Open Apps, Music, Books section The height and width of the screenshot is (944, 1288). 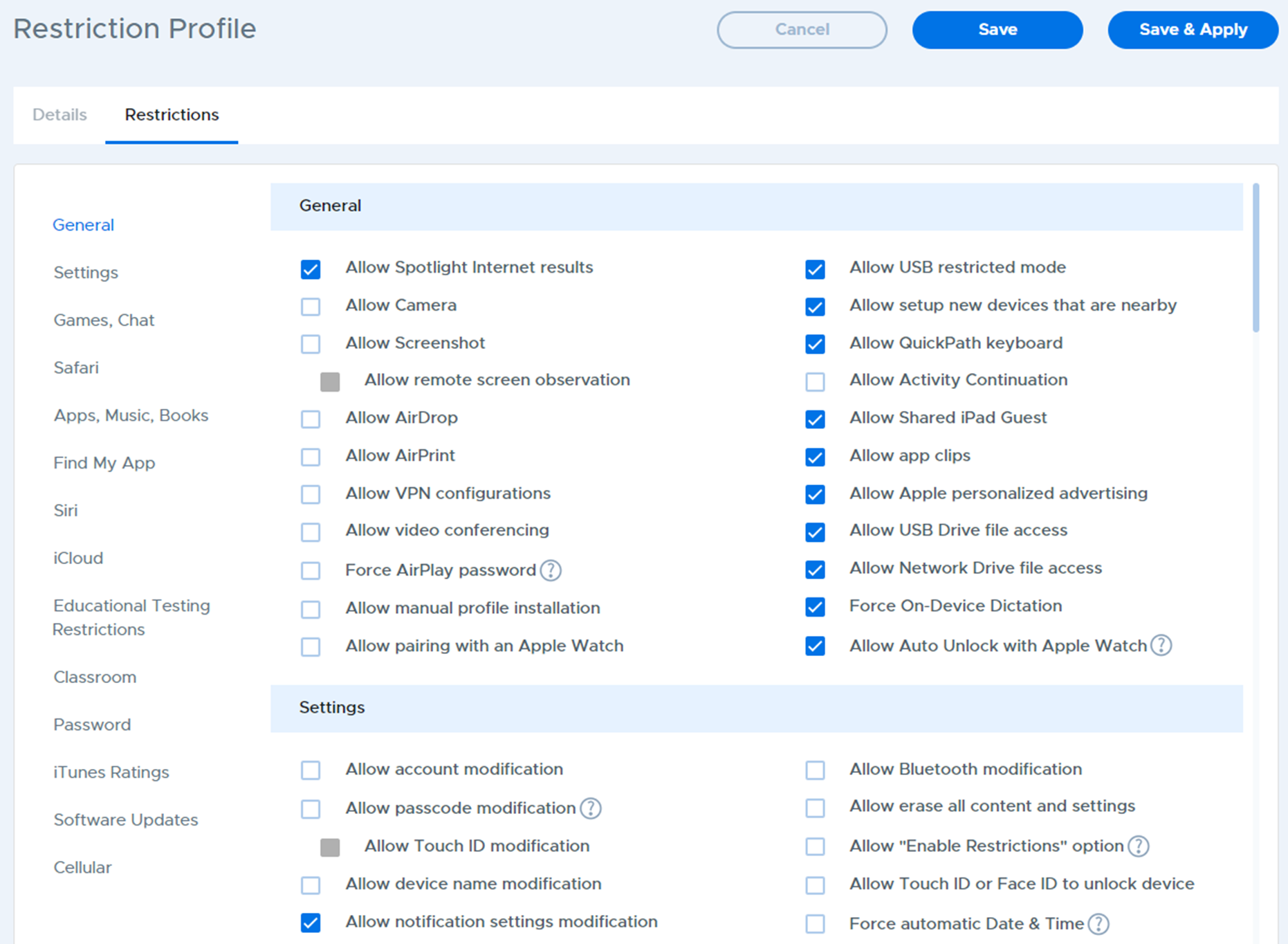coord(131,415)
